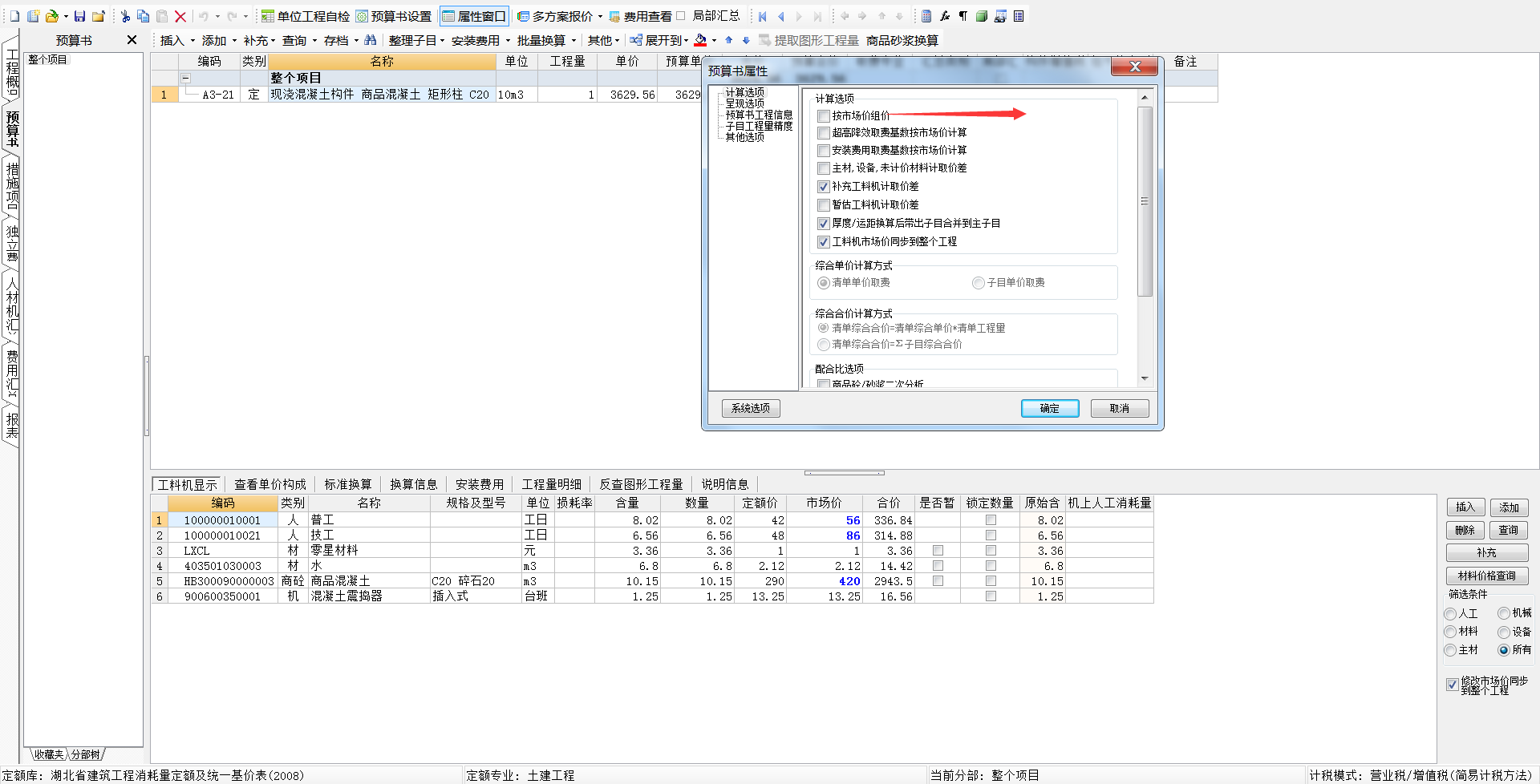The height and width of the screenshot is (784, 1540).
Task: Click the cut scissors icon
Action: 125,16
